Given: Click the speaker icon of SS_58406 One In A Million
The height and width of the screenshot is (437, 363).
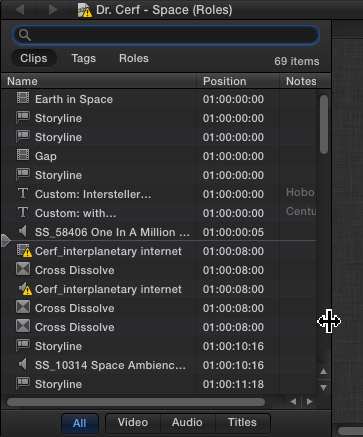Looking at the screenshot, I should point(23,231).
